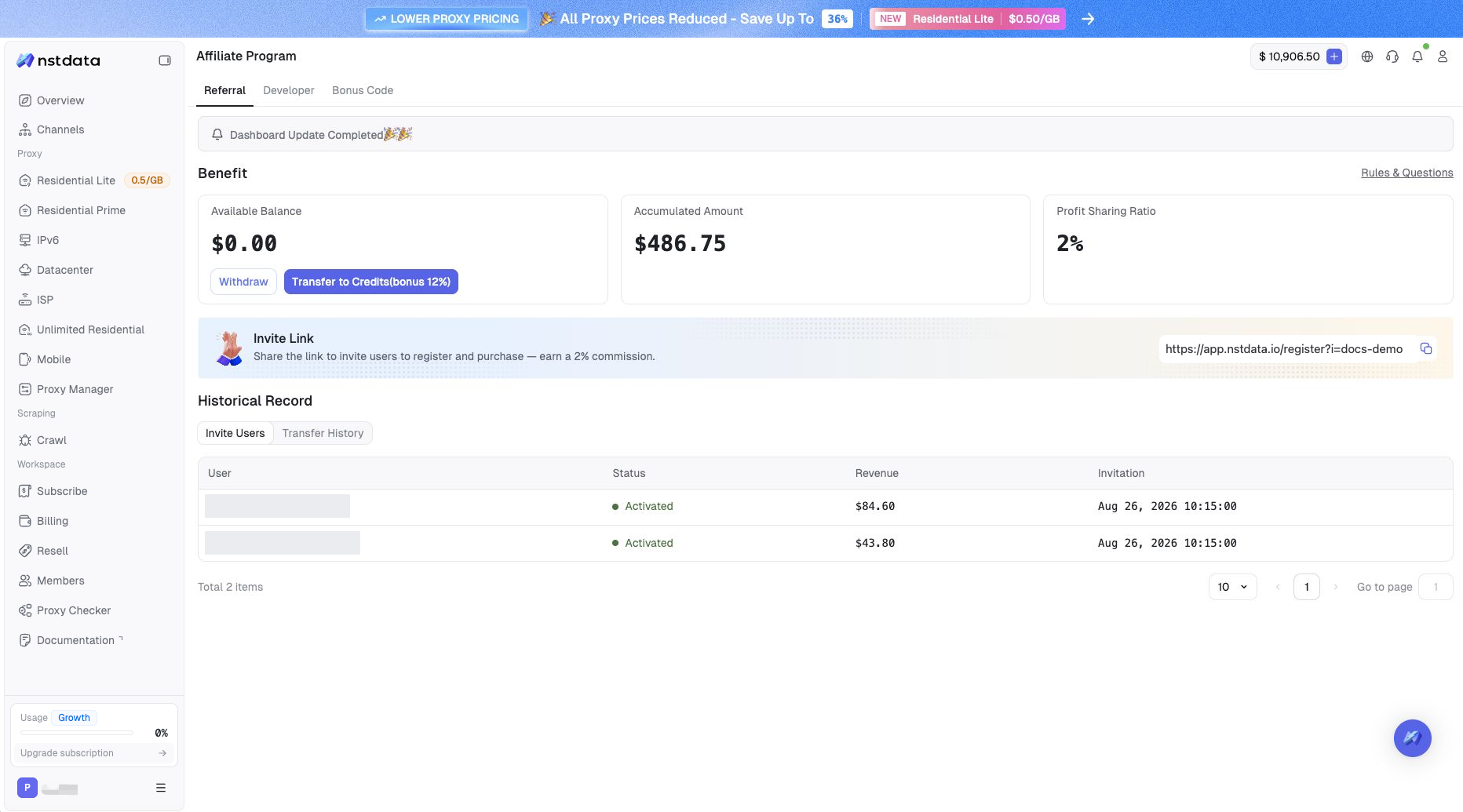The width and height of the screenshot is (1463, 812).
Task: Click the $84.60 revenue cell
Action: coord(875,506)
